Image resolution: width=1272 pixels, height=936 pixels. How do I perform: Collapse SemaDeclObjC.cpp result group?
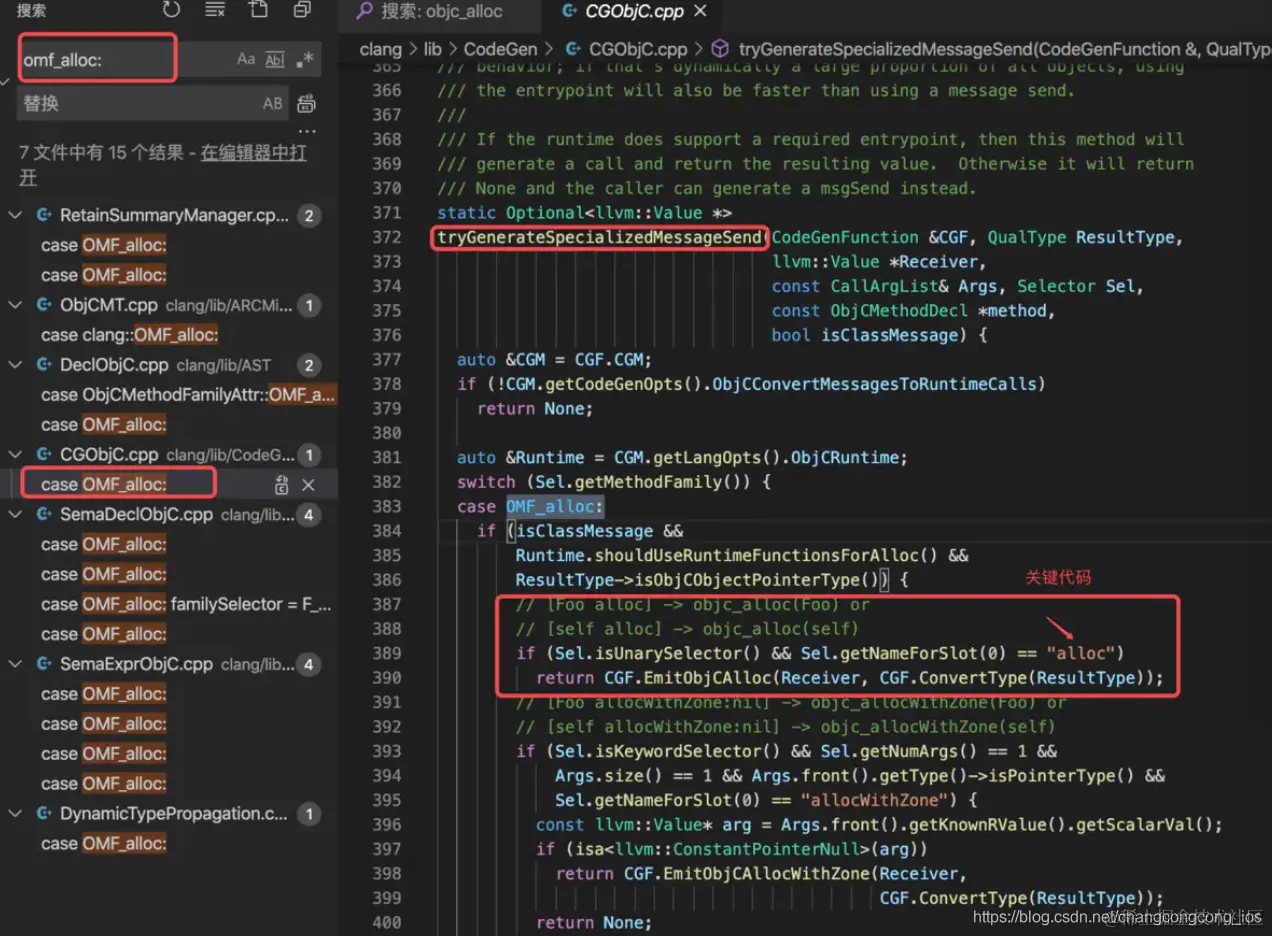click(x=14, y=515)
